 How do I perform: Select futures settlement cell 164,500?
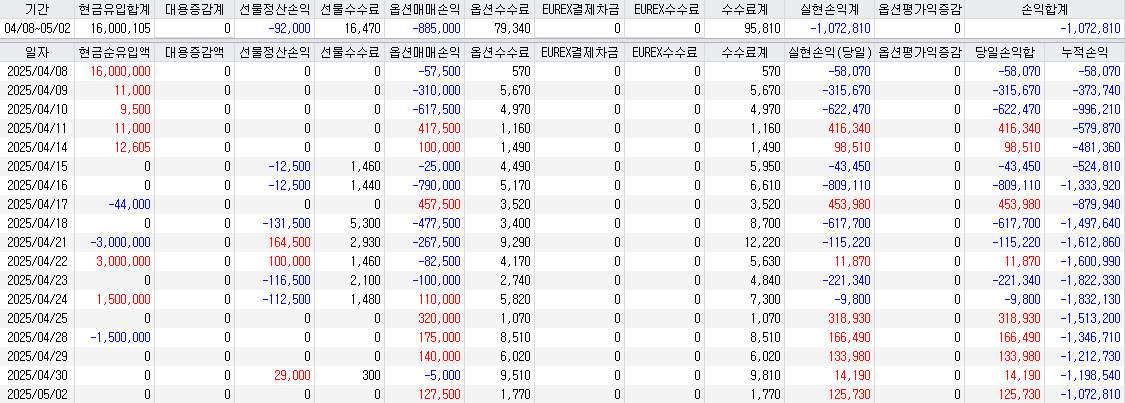(275, 242)
